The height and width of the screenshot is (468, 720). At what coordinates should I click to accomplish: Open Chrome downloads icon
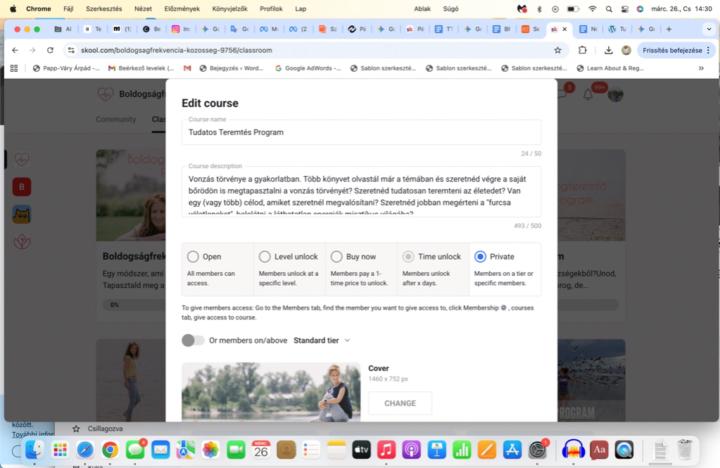tap(608, 50)
